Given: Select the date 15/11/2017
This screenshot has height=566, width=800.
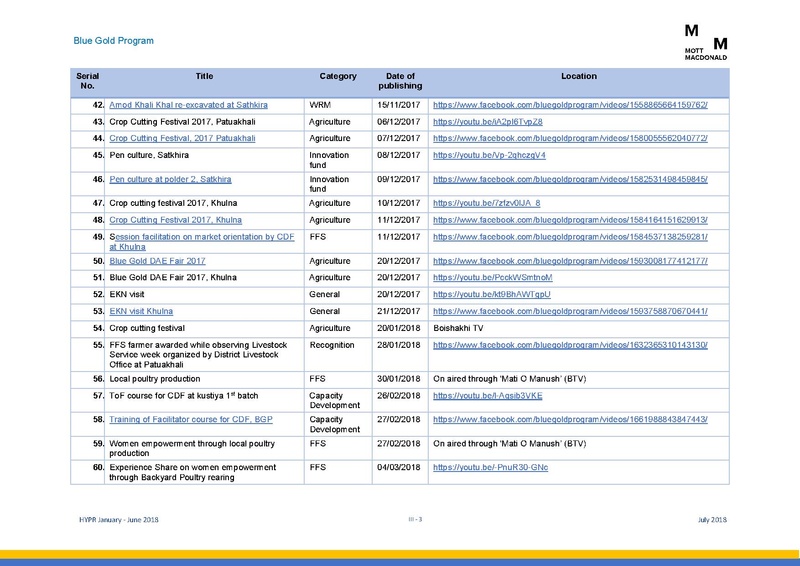Looking at the screenshot, I should pos(398,105).
